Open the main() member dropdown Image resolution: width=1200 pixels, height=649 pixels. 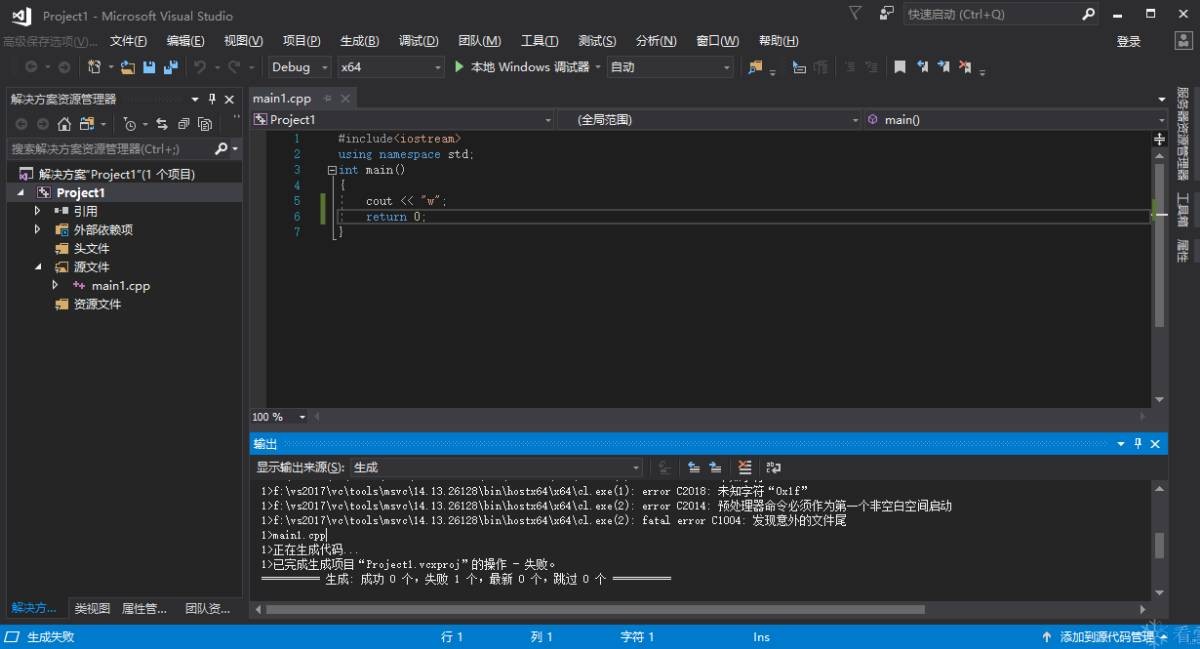1014,120
